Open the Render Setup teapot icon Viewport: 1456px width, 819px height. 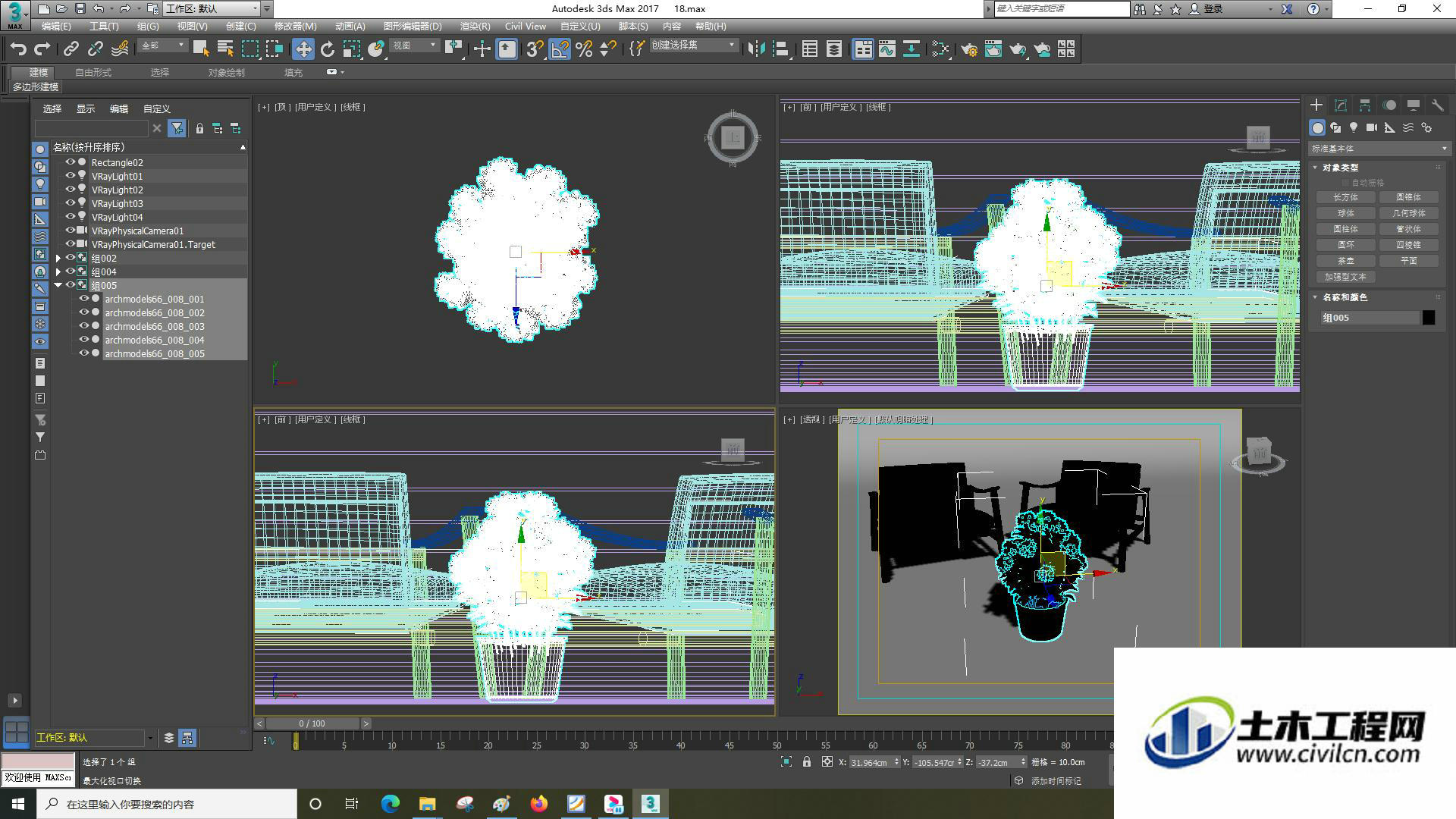969,49
